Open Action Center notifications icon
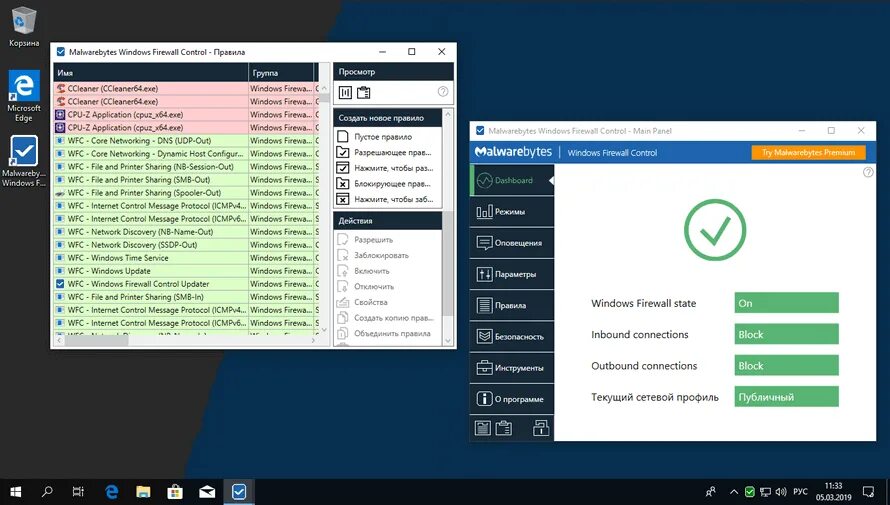Viewport: 890px width, 505px height. 868,492
